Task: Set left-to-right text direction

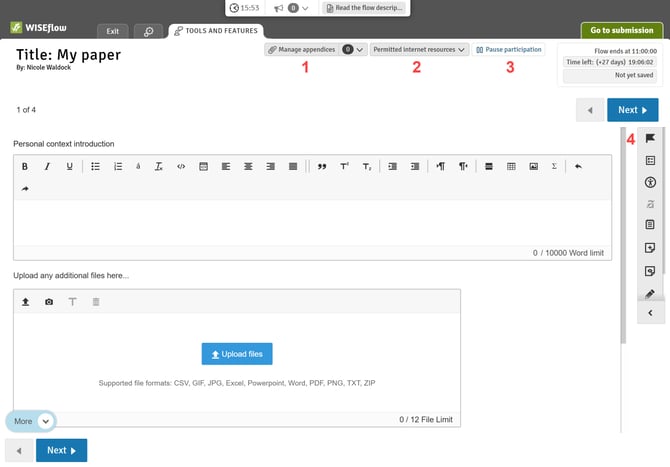Action: pyautogui.click(x=441, y=167)
